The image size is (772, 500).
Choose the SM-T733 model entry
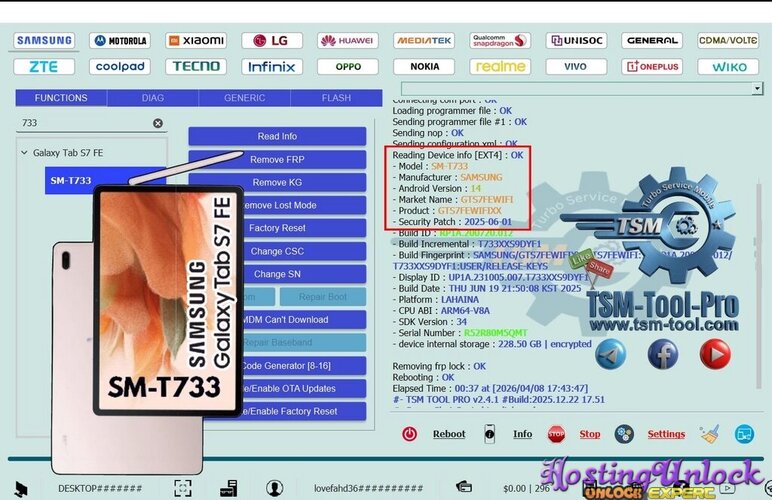click(x=70, y=181)
